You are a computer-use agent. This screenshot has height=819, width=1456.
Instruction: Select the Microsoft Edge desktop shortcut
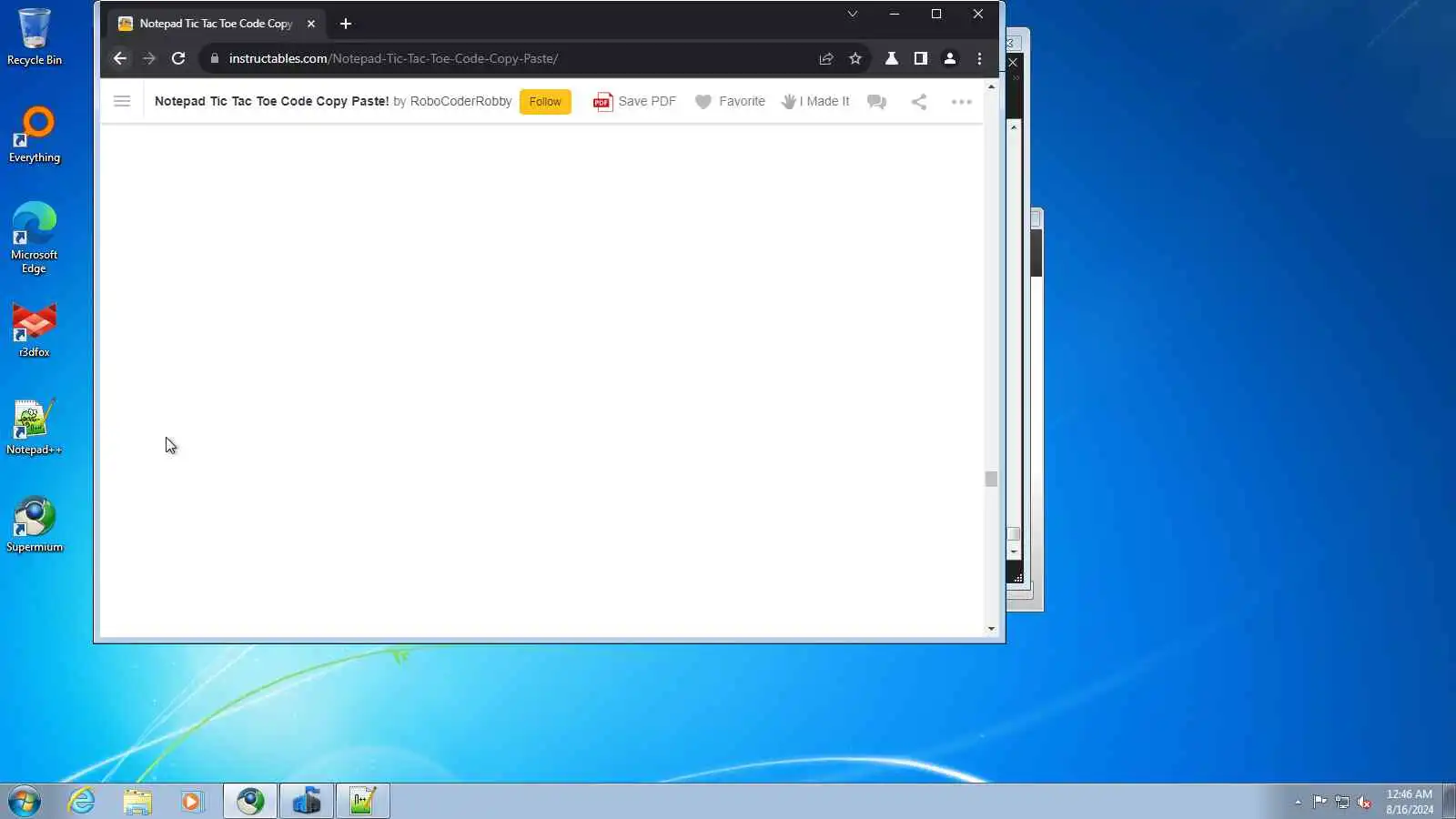click(35, 238)
